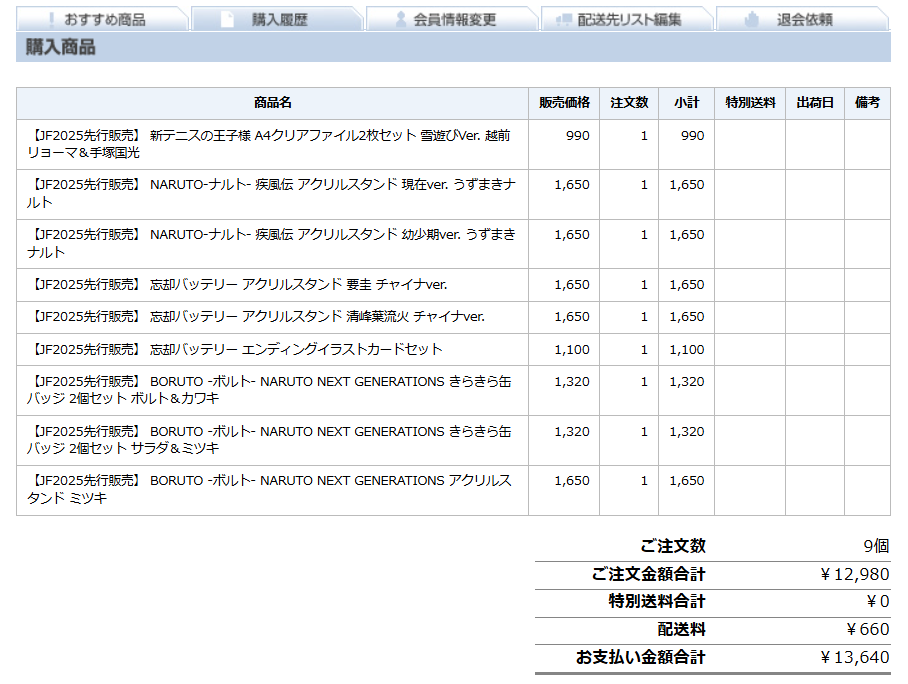This screenshot has height=684, width=908.
Task: Click the 購入商品 section heading
Action: coord(60,47)
